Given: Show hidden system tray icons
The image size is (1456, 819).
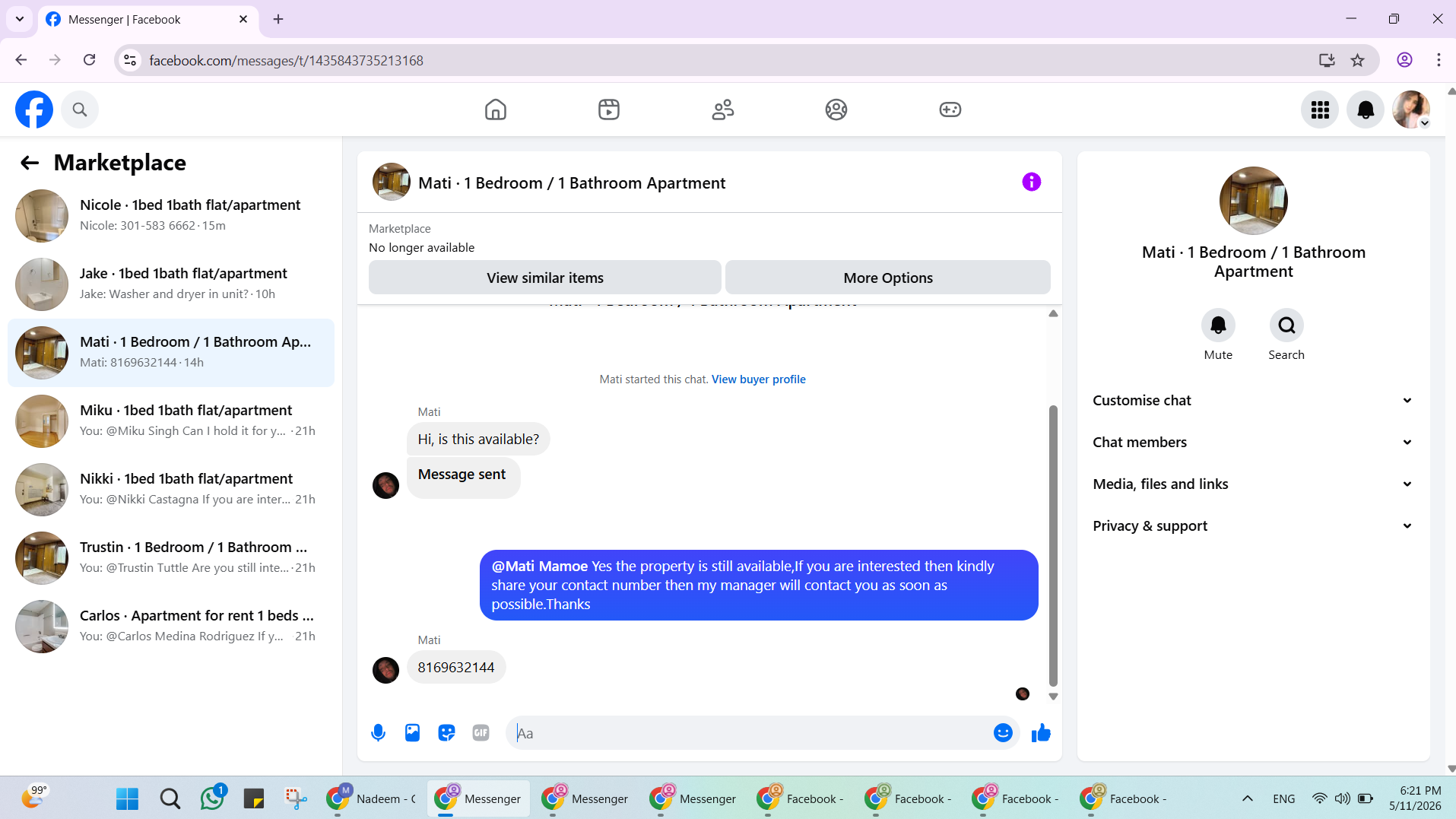Looking at the screenshot, I should tap(1247, 798).
